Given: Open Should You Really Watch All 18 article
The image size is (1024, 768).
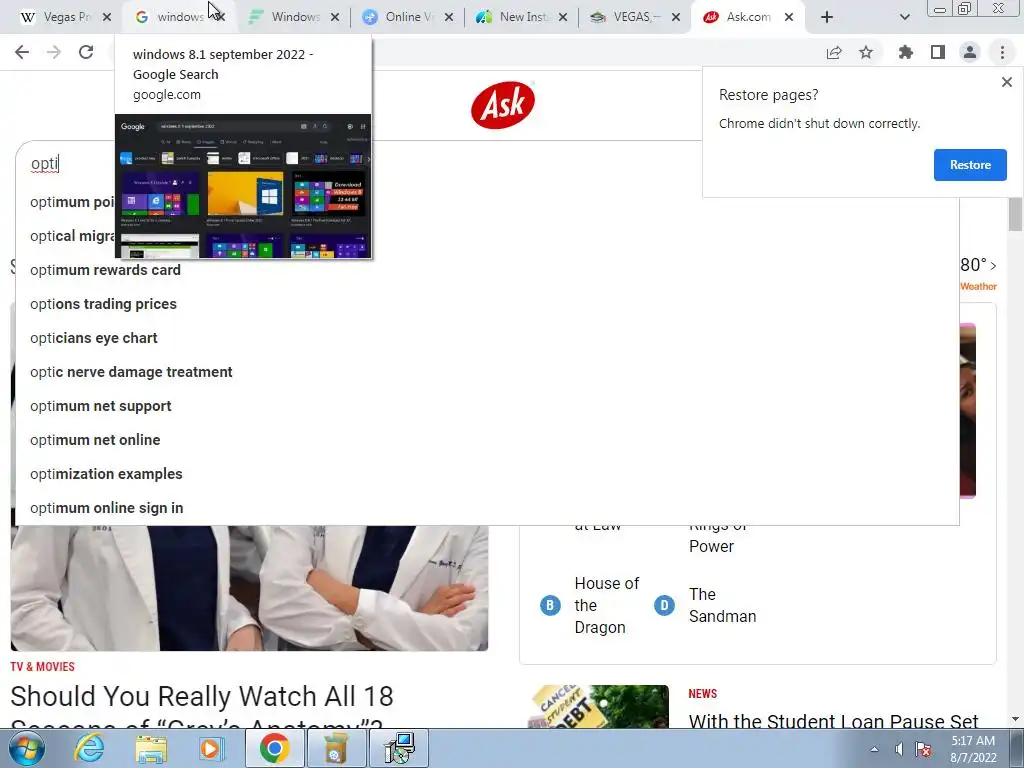Looking at the screenshot, I should (x=202, y=705).
